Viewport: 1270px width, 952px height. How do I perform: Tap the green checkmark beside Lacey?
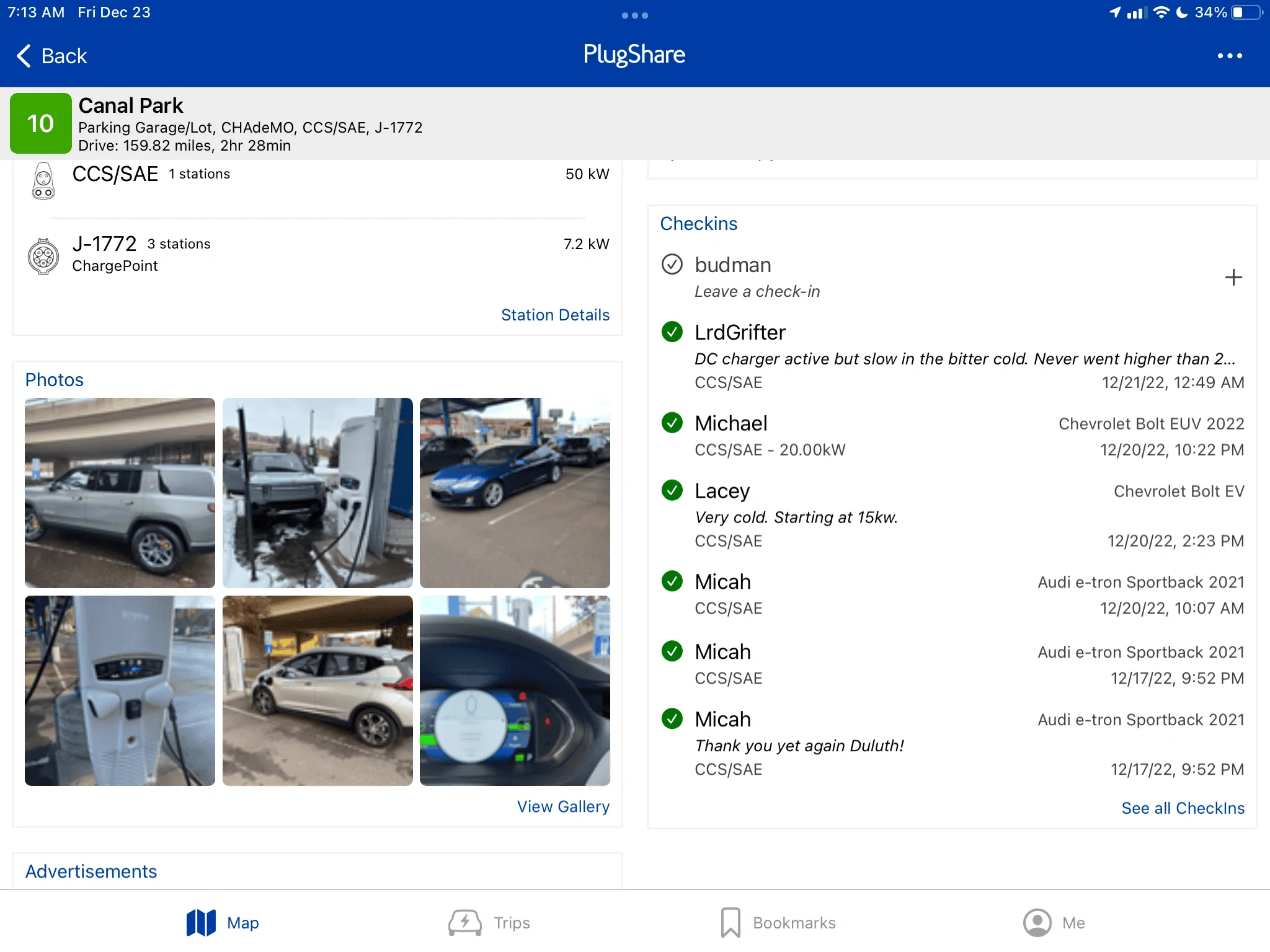coord(672,490)
